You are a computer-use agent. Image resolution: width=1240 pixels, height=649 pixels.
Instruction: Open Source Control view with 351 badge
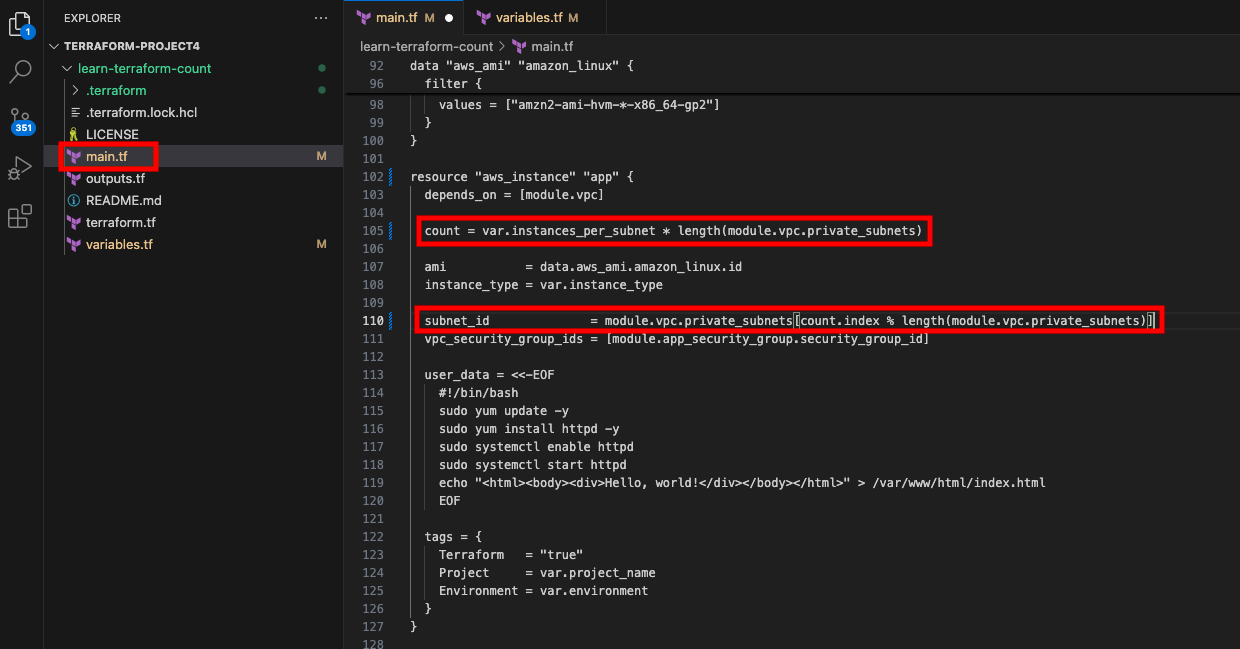tap(21, 120)
